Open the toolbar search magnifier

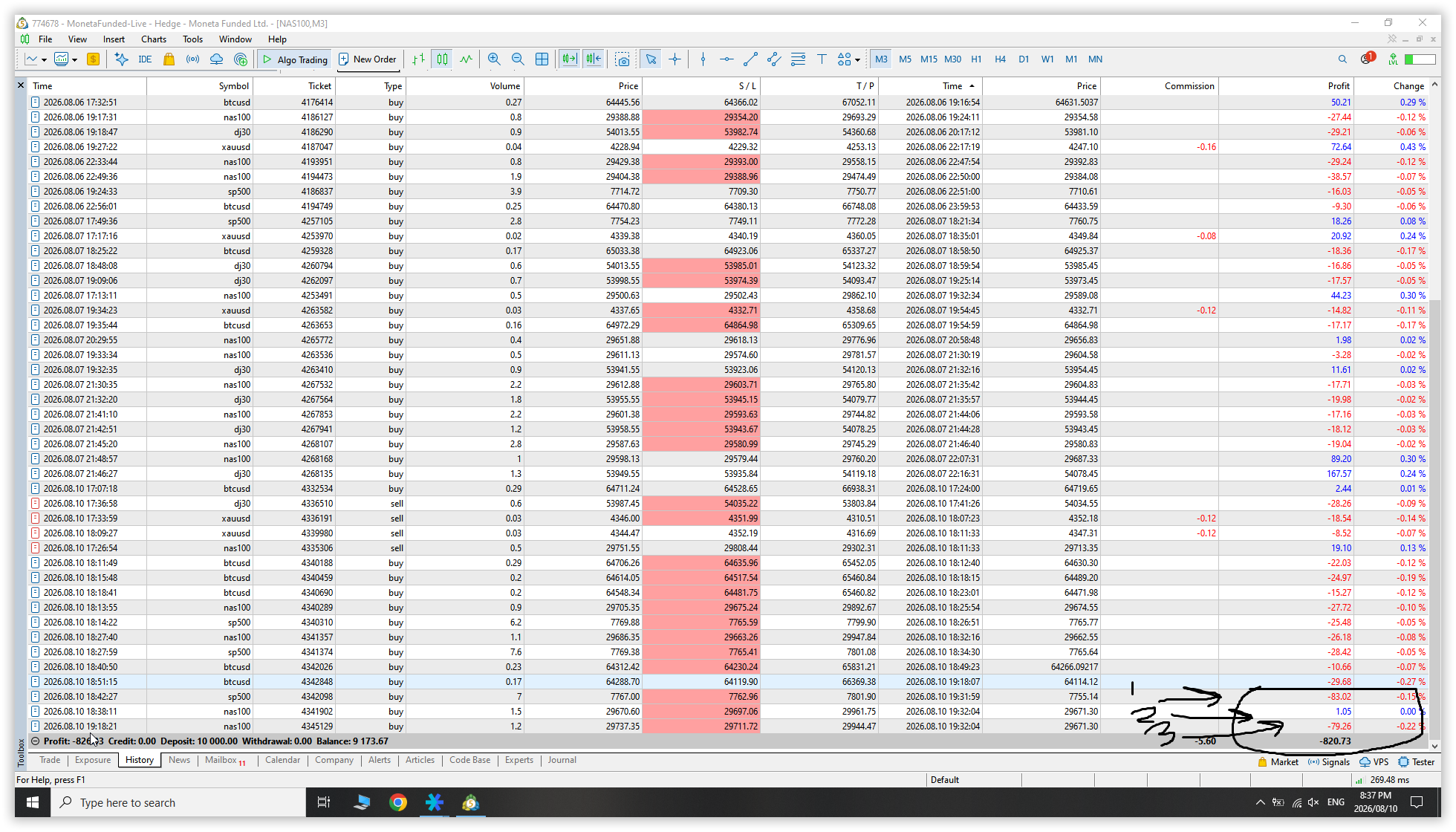pos(1342,59)
